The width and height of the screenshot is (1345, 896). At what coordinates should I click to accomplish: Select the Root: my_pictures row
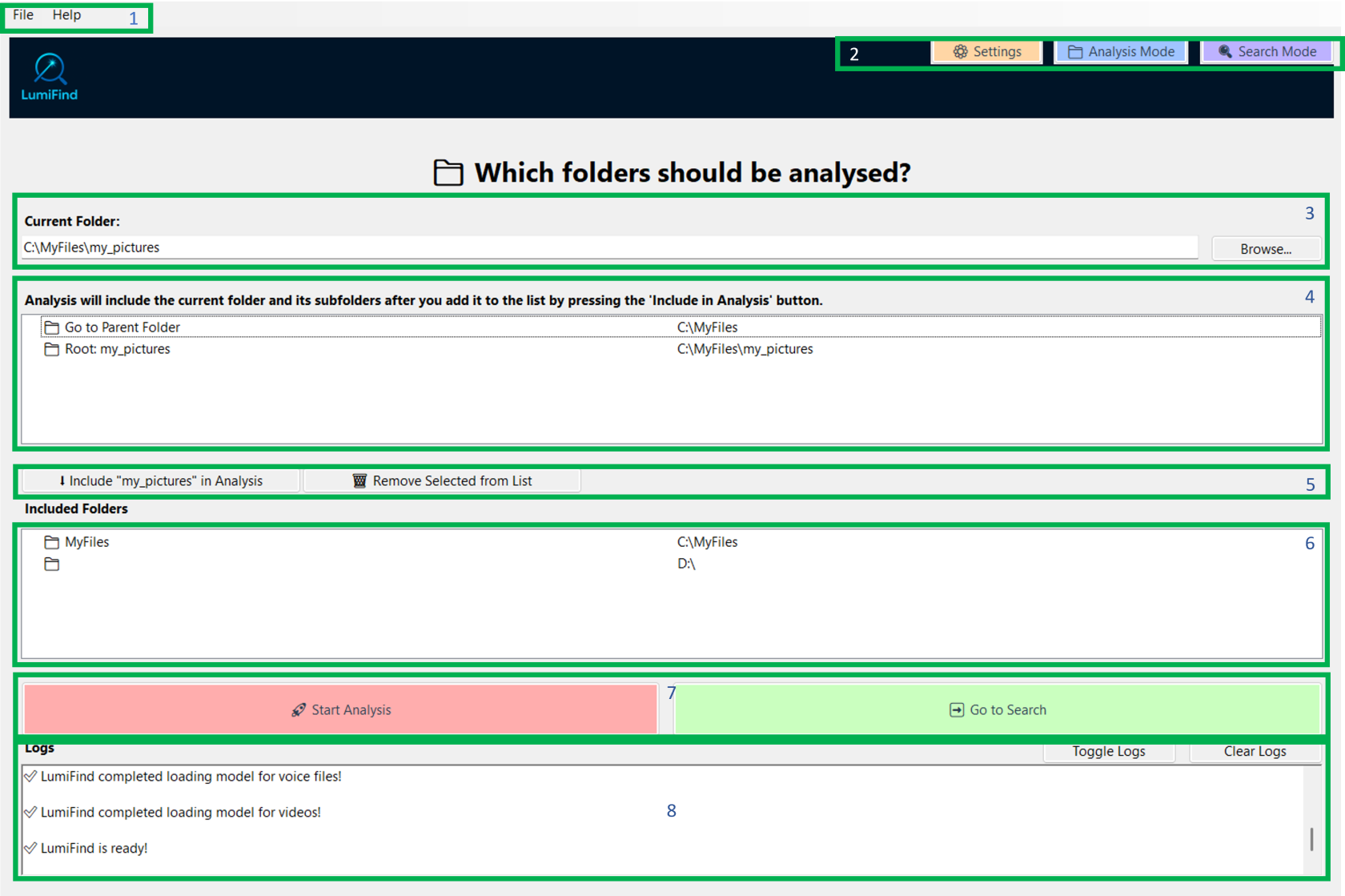[x=681, y=349]
